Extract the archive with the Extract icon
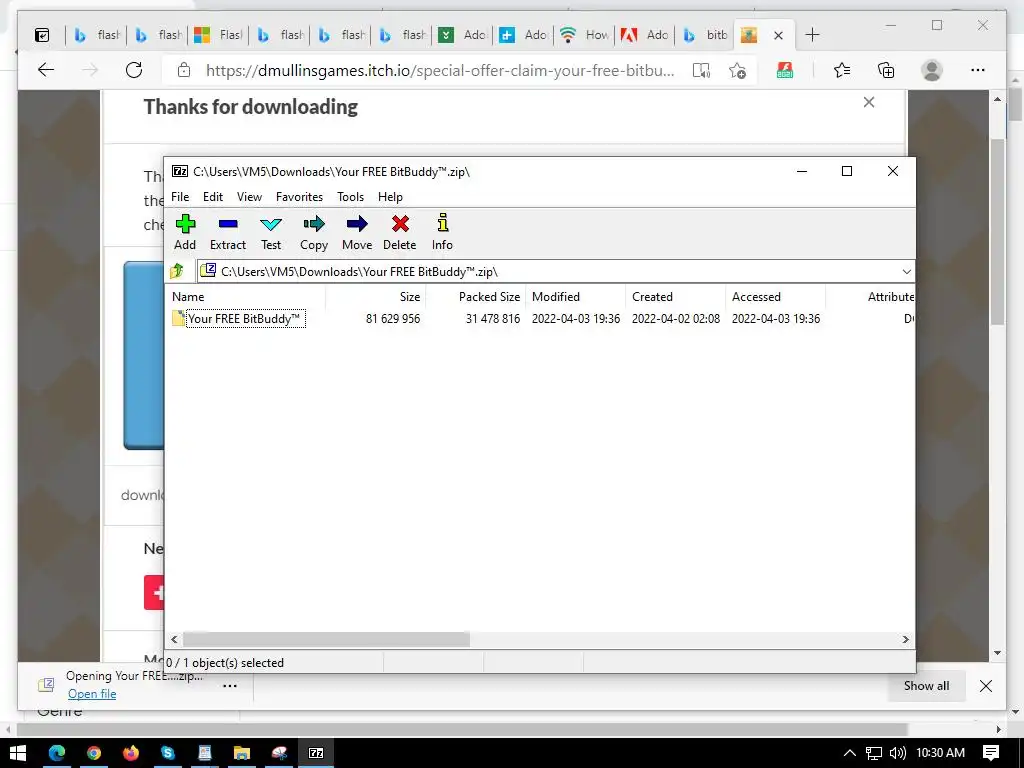The height and width of the screenshot is (768, 1024). point(227,232)
